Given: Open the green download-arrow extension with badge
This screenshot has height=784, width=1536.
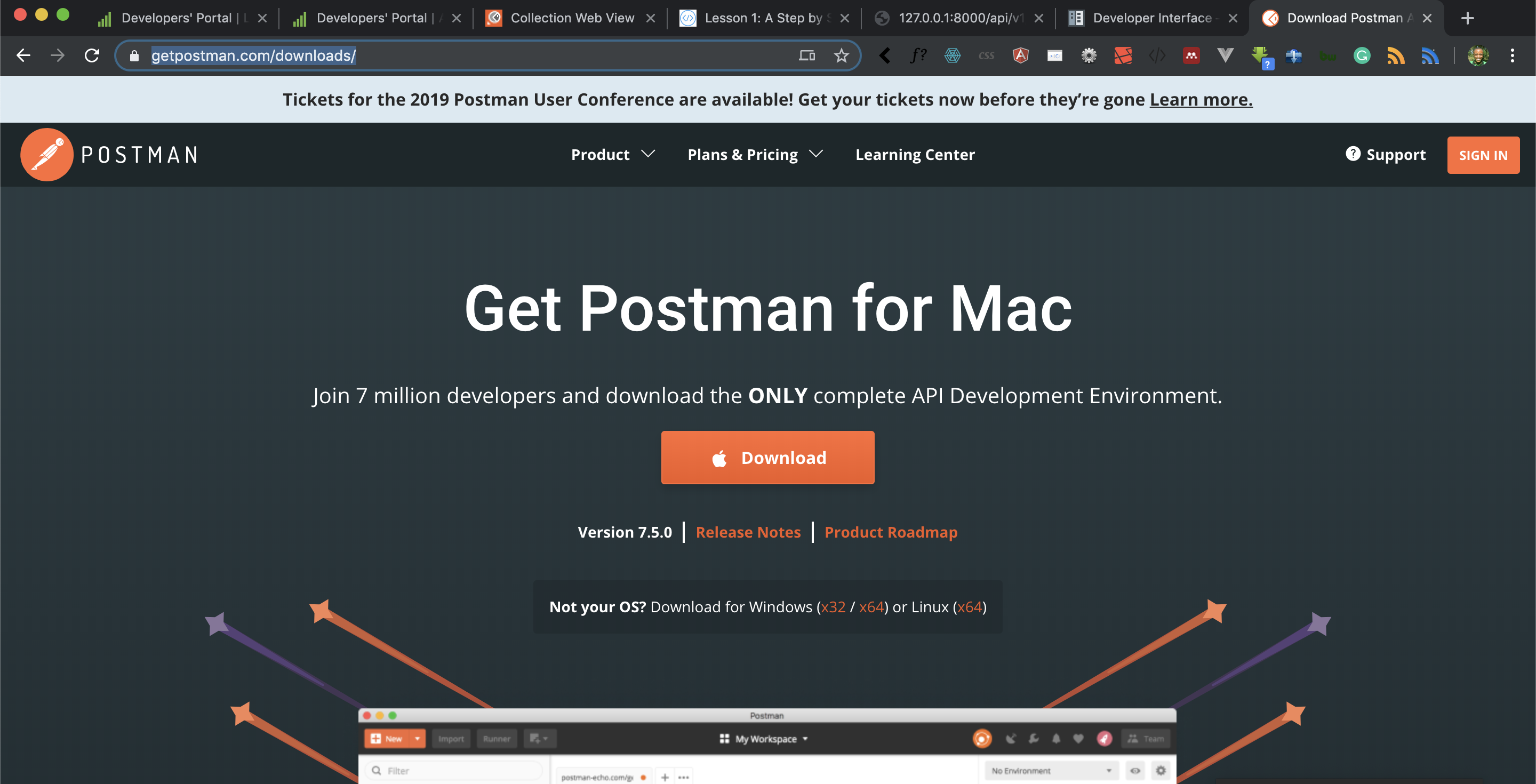Looking at the screenshot, I should 1262,58.
